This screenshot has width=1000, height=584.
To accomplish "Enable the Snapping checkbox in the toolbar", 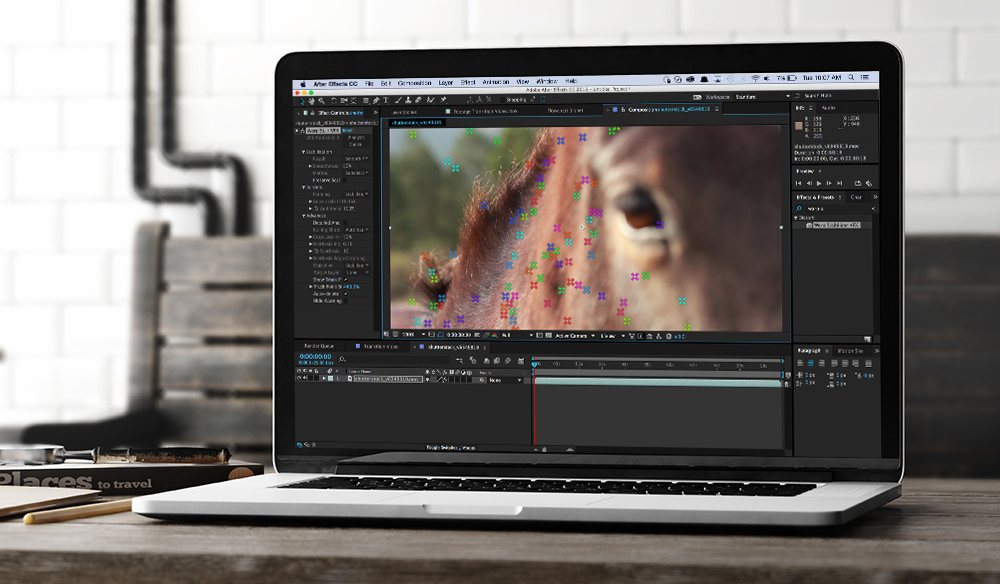I will (x=502, y=98).
